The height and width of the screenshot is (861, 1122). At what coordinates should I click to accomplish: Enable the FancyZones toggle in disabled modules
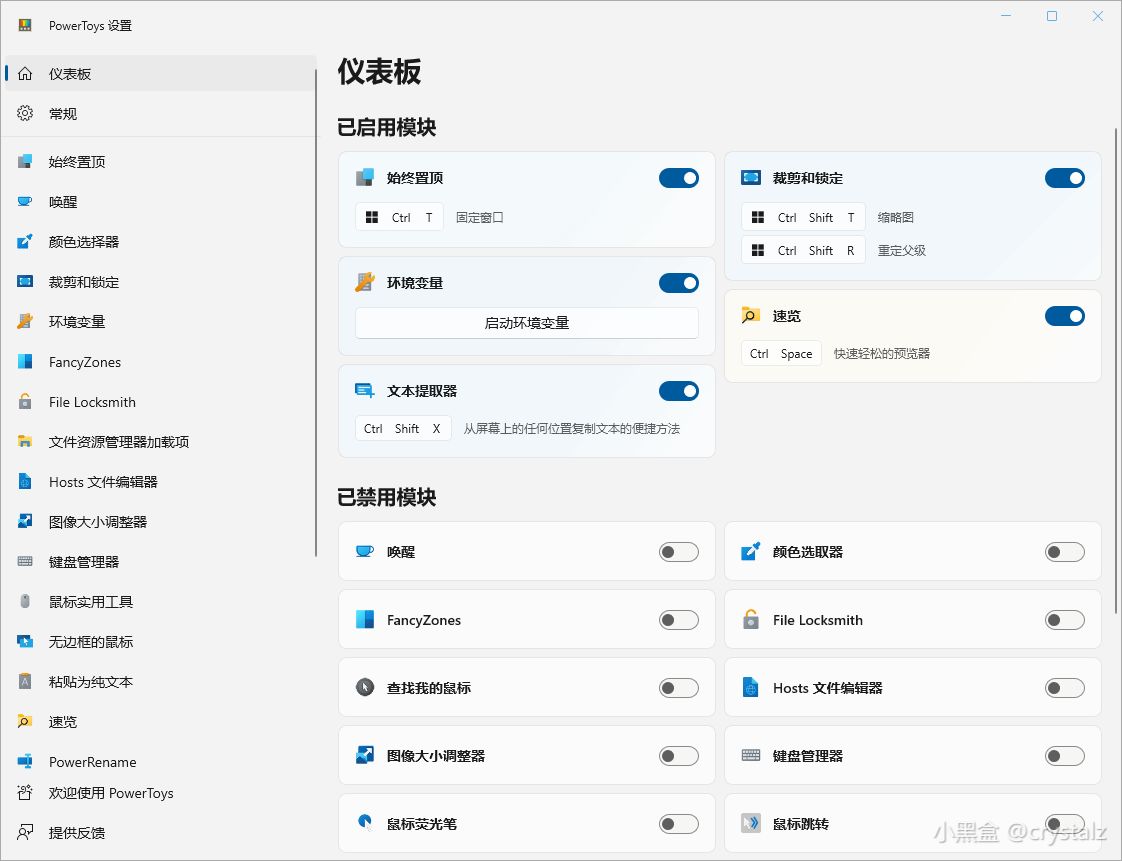click(679, 619)
